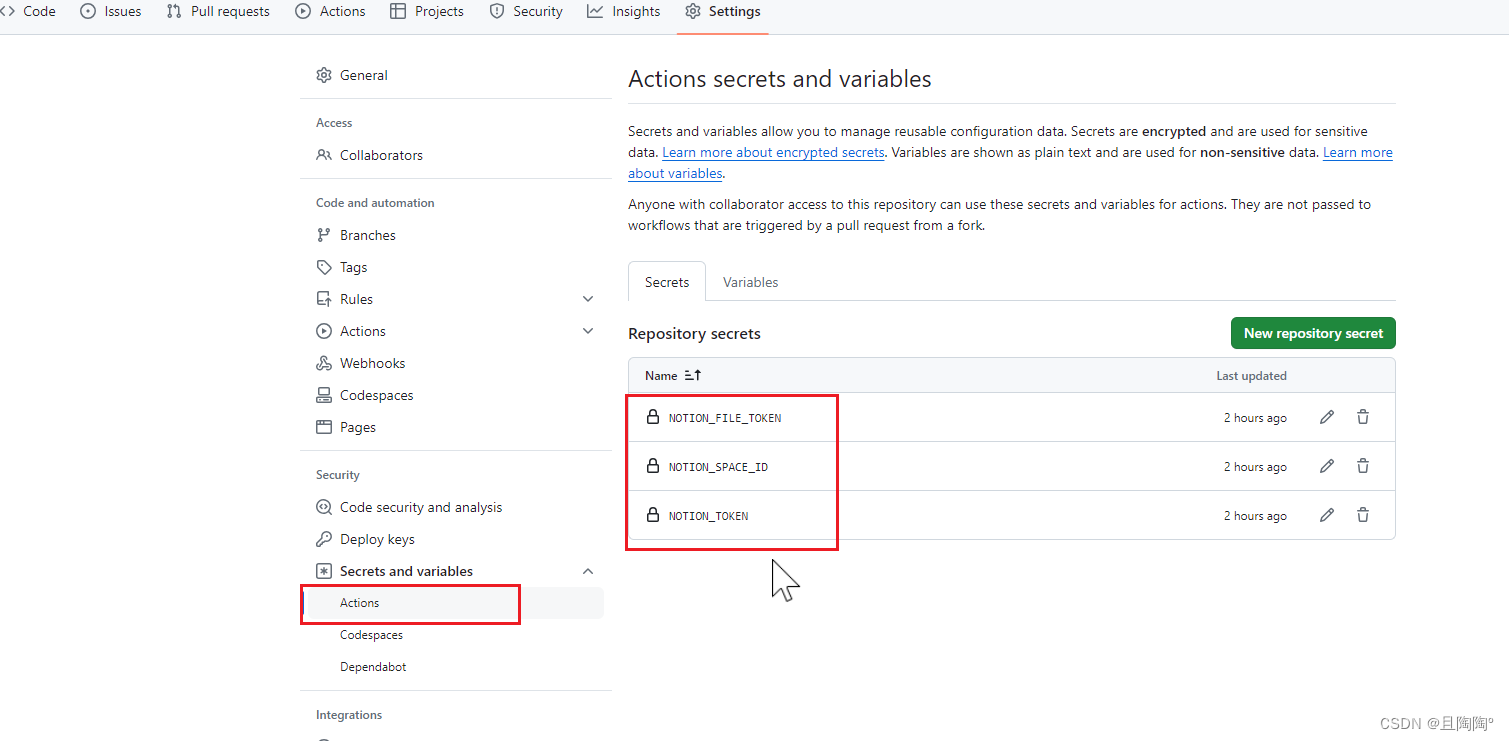The height and width of the screenshot is (741, 1509).
Task: Delete the NOTION_TOKEN secret
Action: (x=1363, y=515)
